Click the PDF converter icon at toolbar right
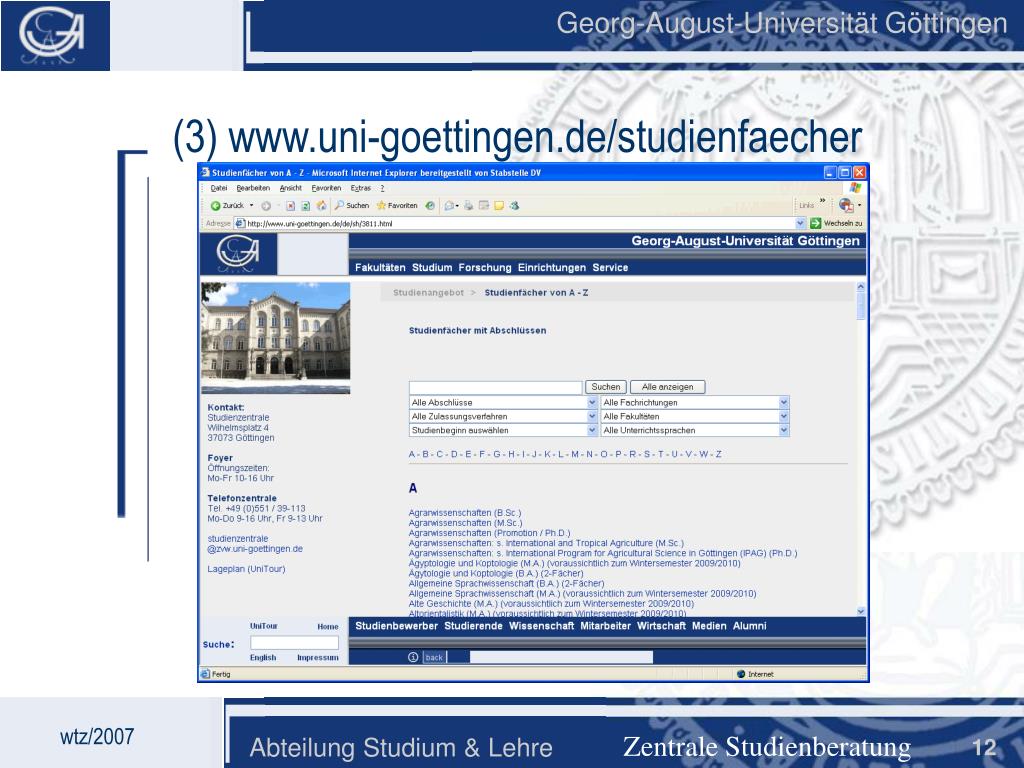This screenshot has height=768, width=1024. coord(846,205)
